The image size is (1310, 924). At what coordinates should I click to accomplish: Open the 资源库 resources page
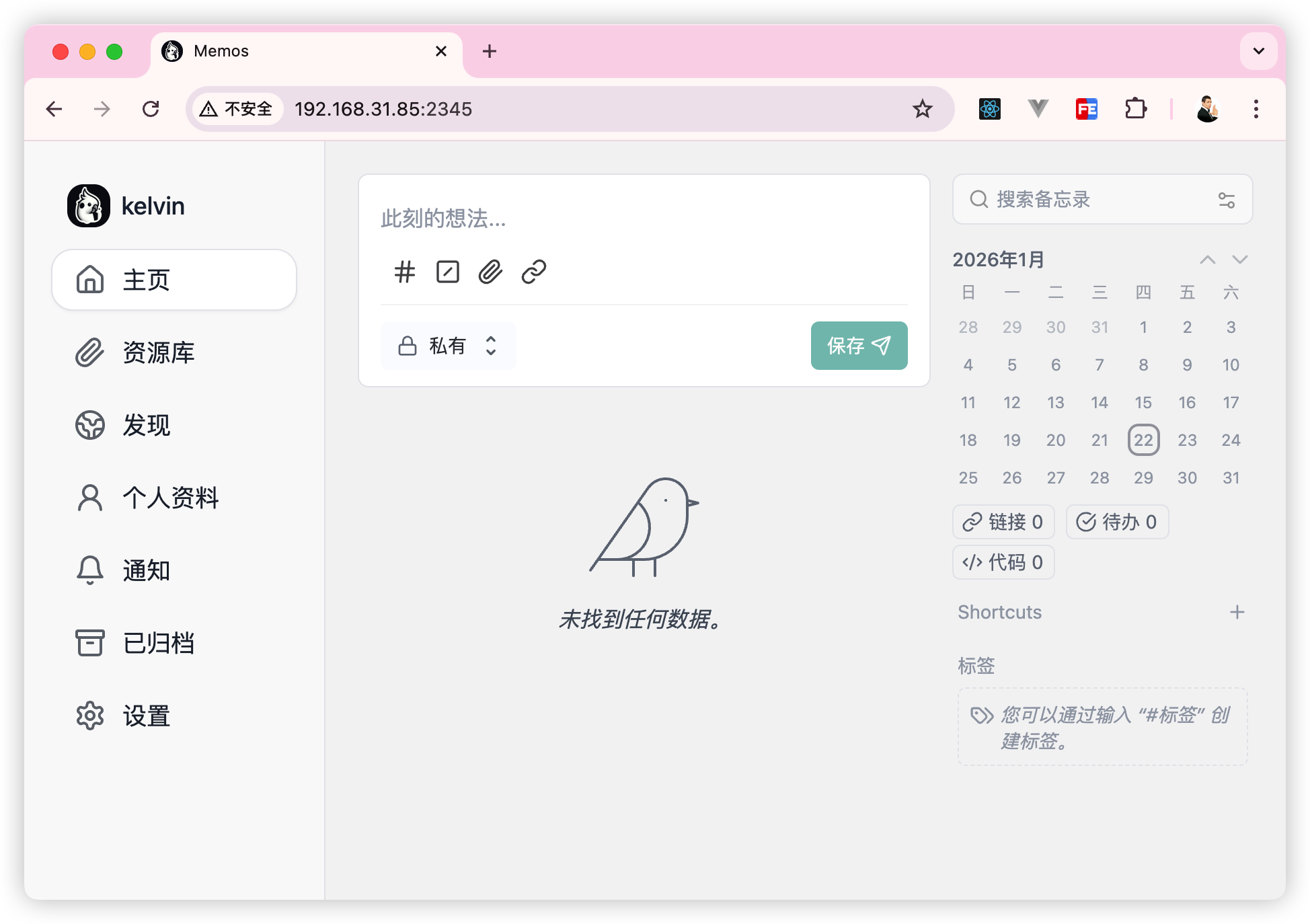coord(159,352)
